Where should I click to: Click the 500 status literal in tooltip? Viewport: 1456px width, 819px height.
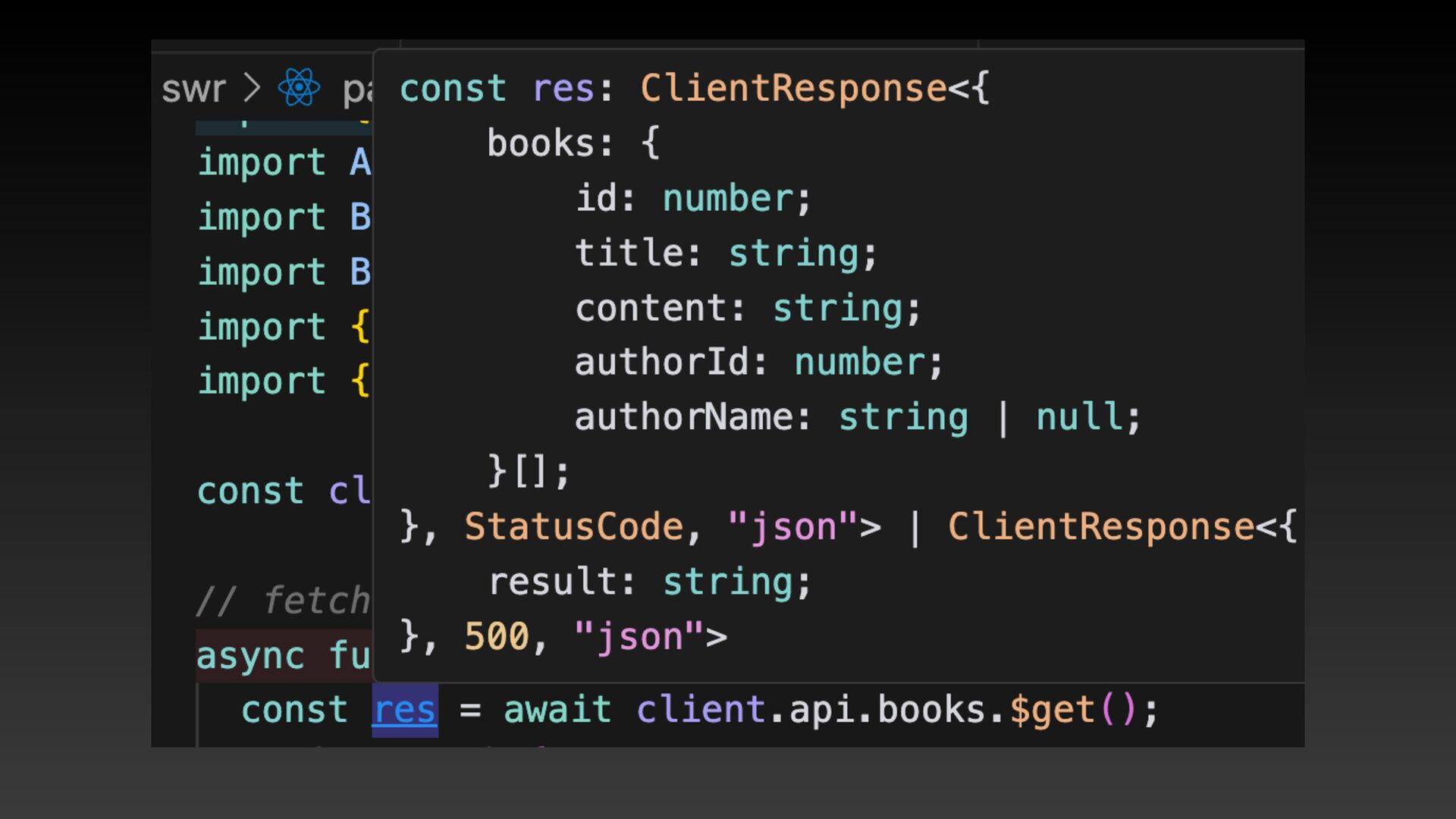point(496,636)
